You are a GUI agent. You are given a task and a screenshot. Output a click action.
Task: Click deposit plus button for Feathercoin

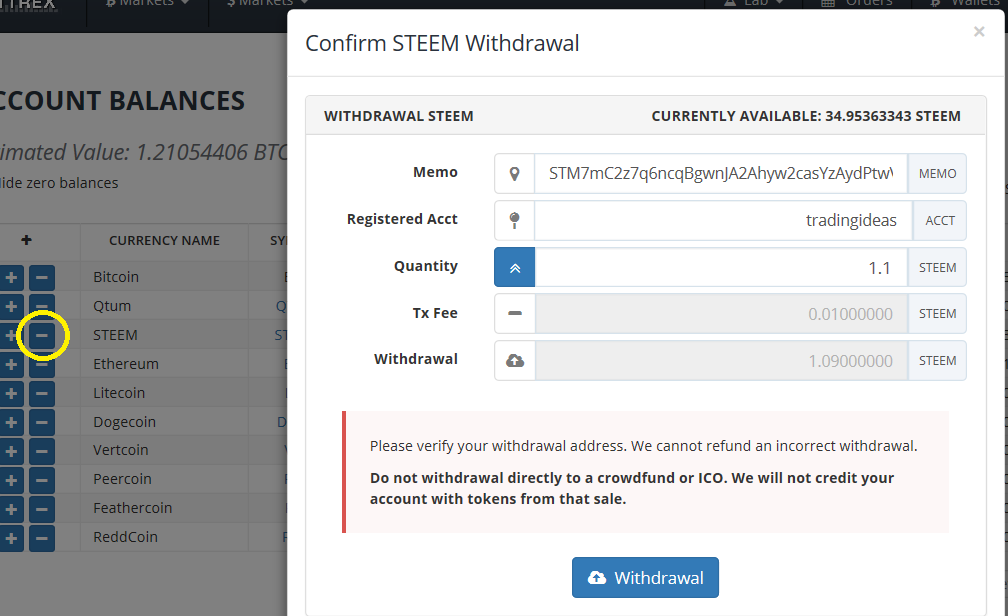(x=11, y=509)
